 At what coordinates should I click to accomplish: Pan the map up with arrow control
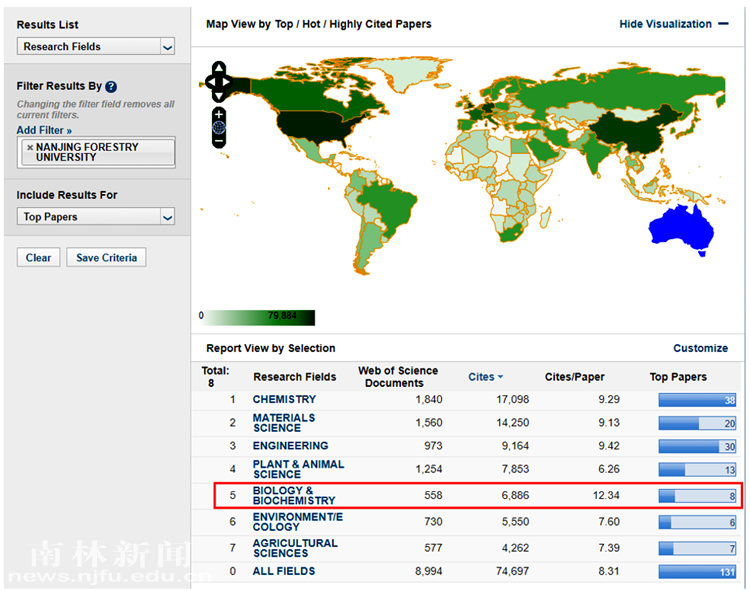[x=219, y=68]
